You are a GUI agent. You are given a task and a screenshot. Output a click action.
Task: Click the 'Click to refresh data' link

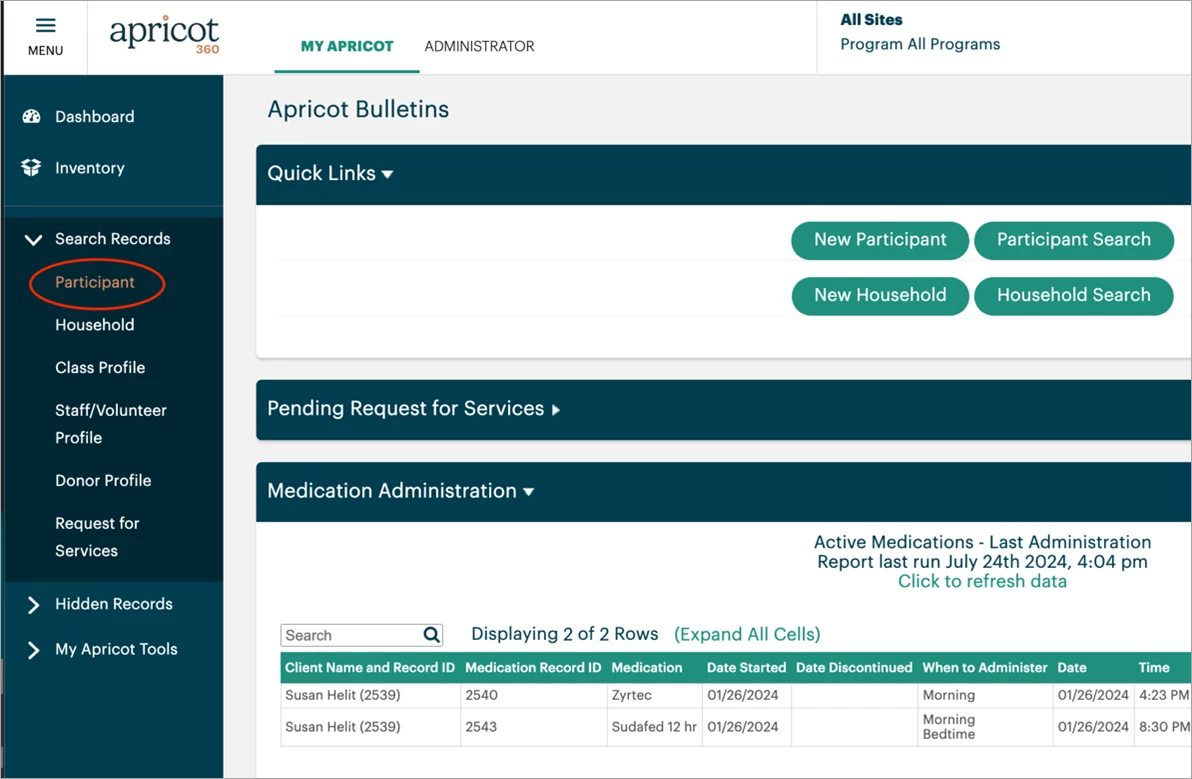pos(982,581)
